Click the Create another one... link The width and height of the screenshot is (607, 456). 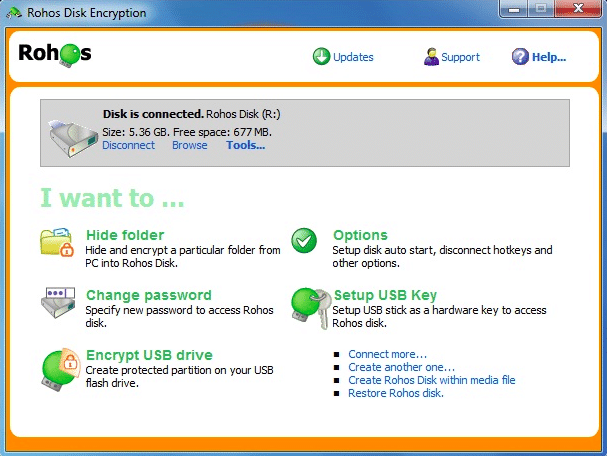pos(401,367)
